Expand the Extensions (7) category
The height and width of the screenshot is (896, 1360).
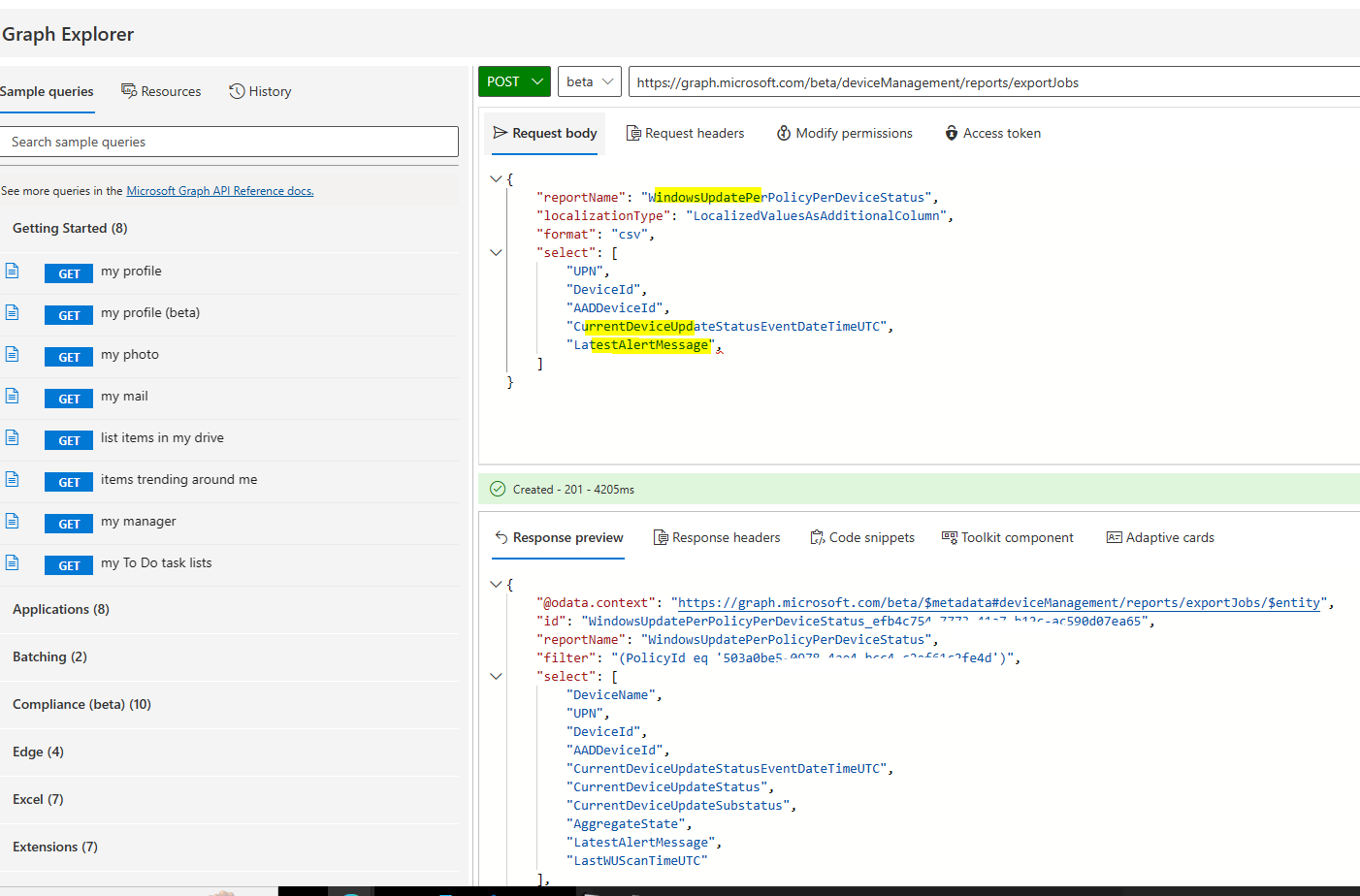coord(229,847)
